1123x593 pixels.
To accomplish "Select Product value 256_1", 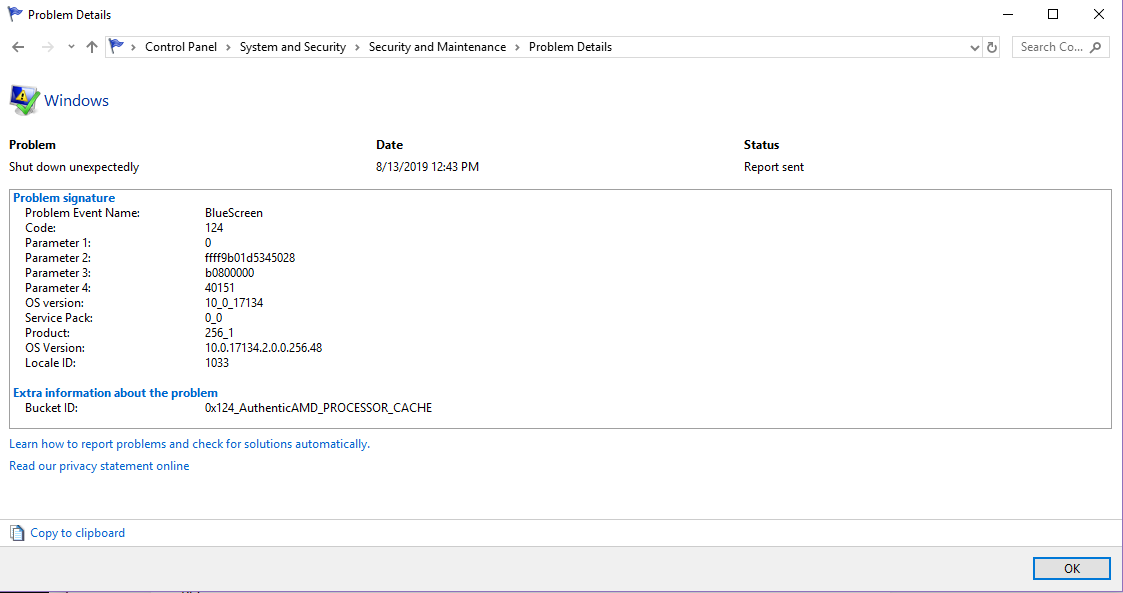I will click(x=219, y=333).
